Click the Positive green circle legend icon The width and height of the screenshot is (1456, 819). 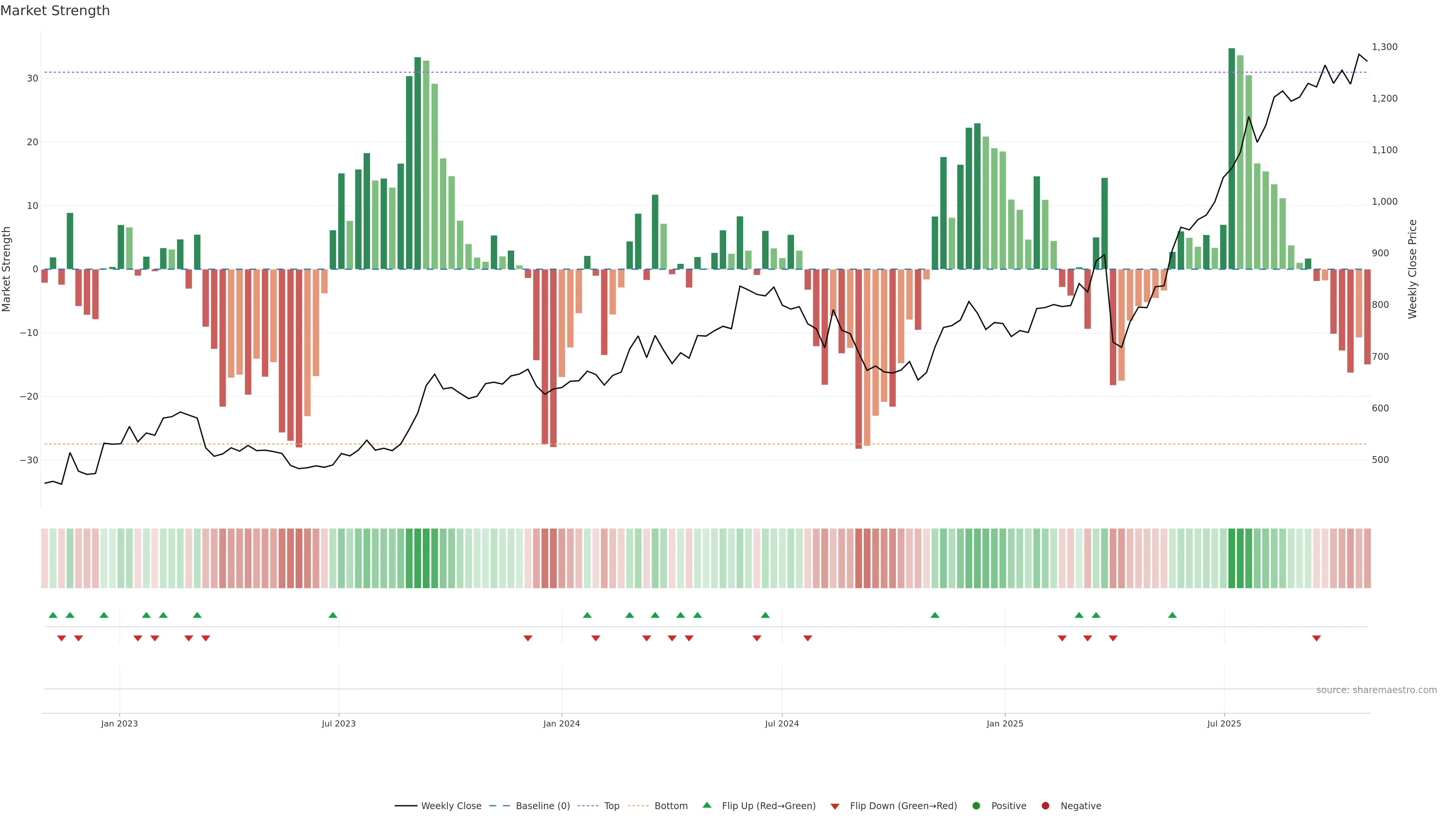pos(976,806)
